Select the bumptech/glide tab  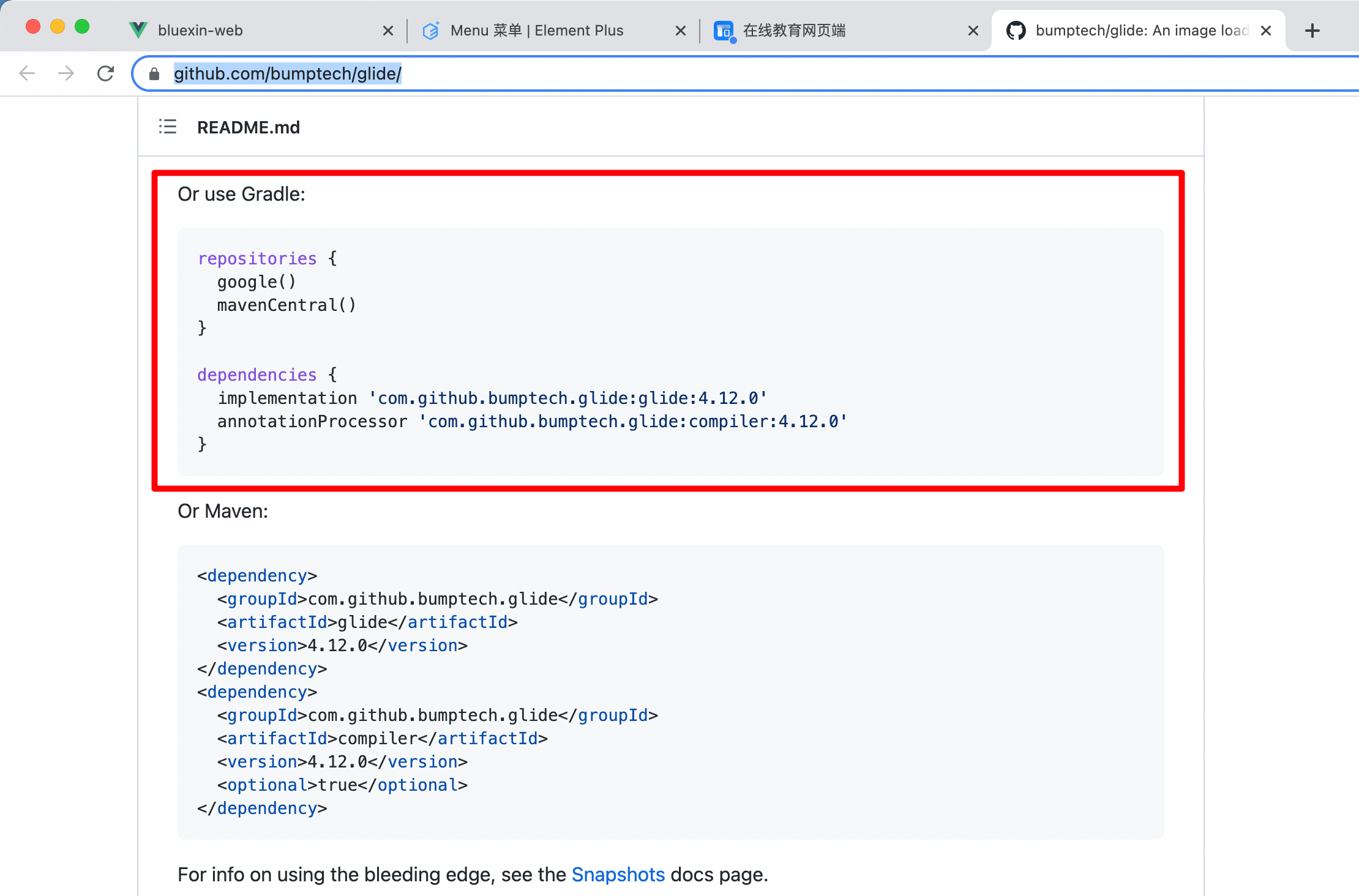pos(1139,31)
